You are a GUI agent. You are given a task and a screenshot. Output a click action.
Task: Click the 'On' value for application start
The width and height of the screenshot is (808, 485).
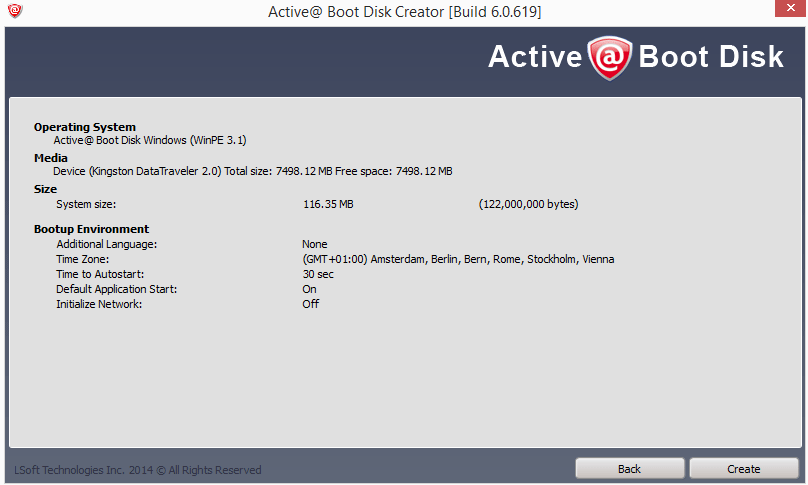coord(309,289)
